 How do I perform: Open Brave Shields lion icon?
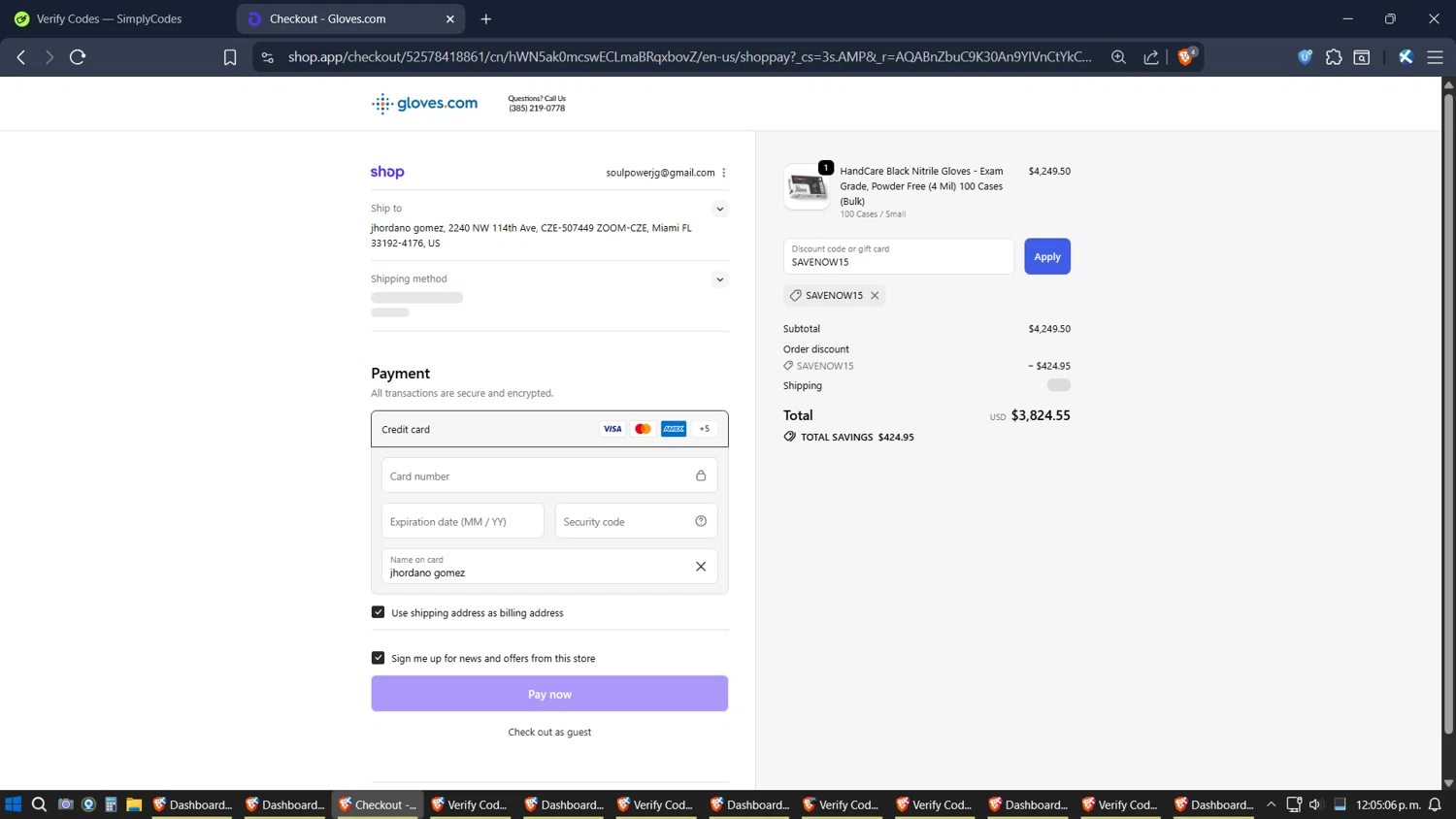(x=1186, y=56)
